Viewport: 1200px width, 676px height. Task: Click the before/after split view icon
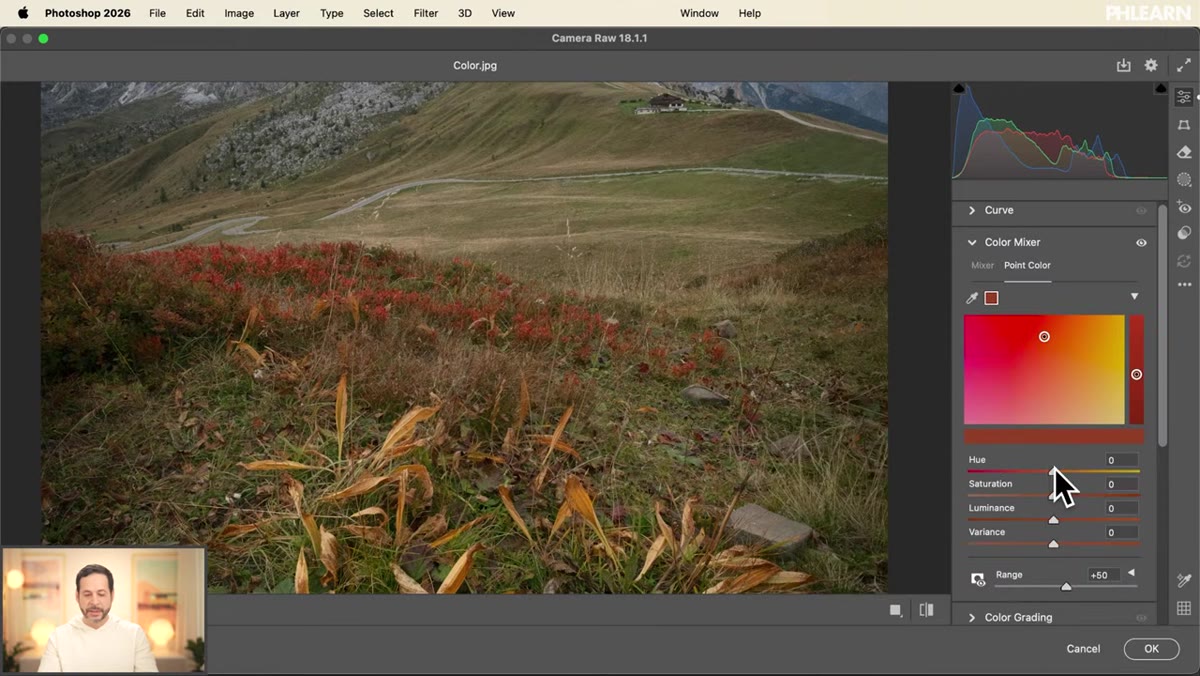pyautogui.click(x=926, y=610)
